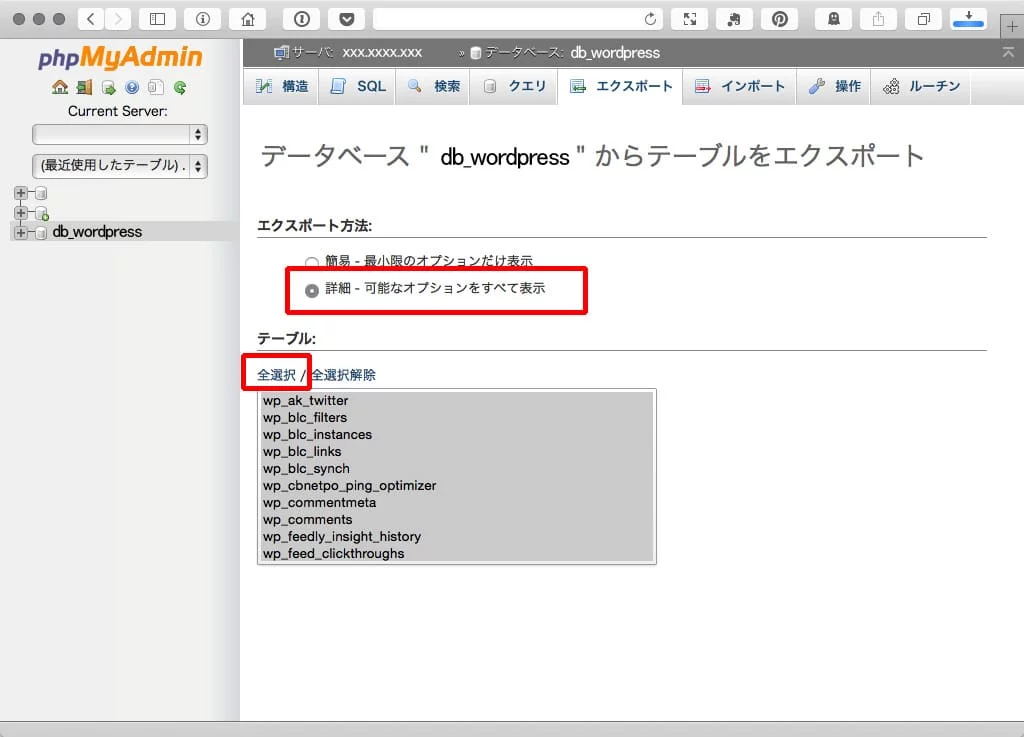This screenshot has height=737, width=1024.
Task: Open the クエリ query tab
Action: pos(514,86)
